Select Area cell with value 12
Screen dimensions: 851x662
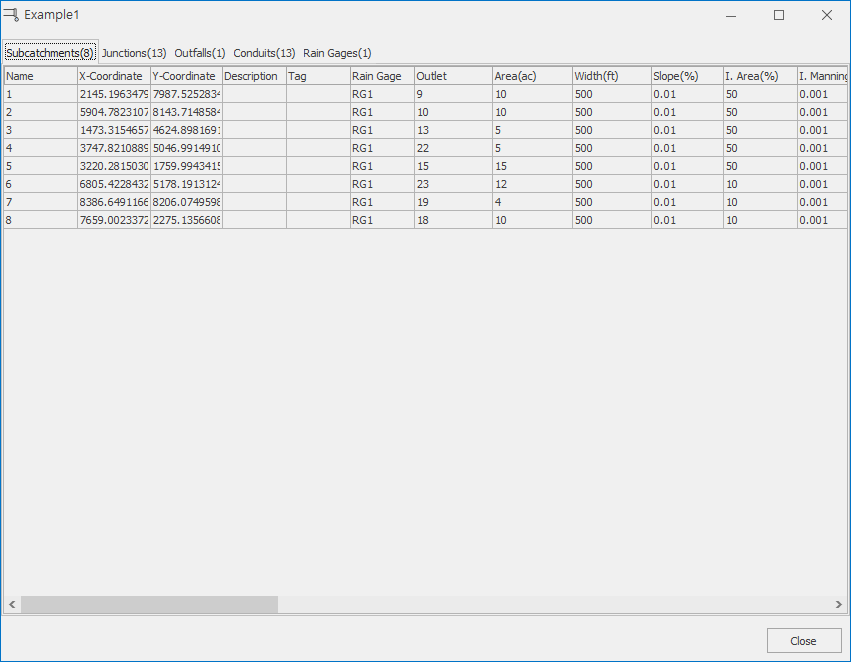pyautogui.click(x=532, y=183)
